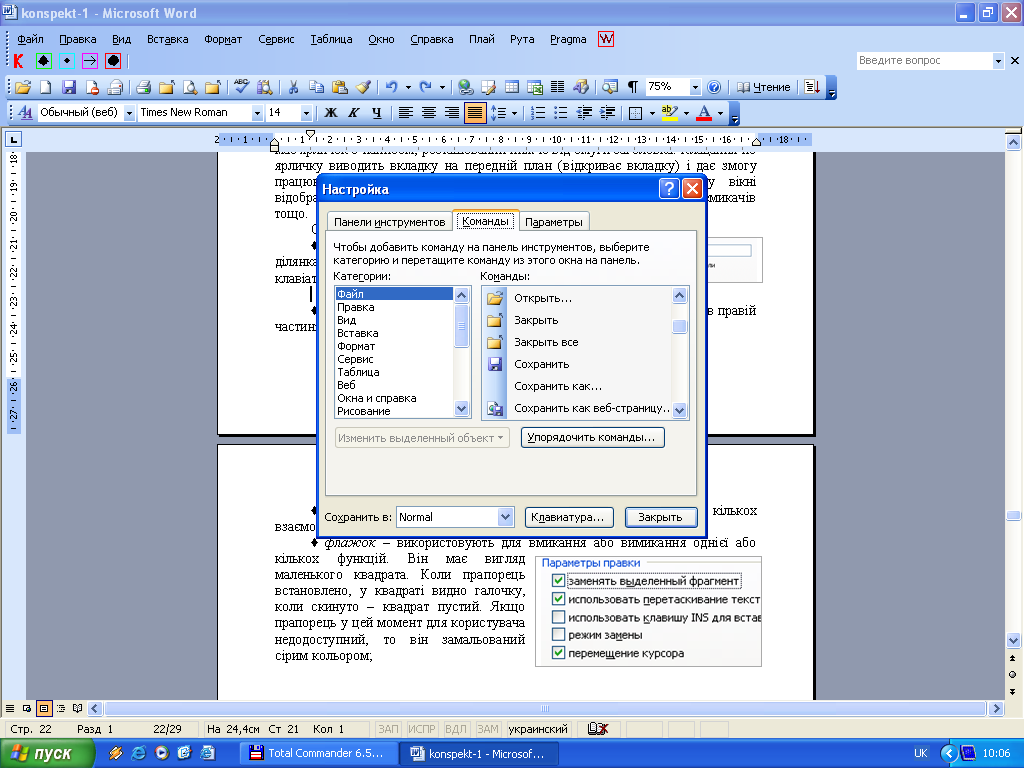Open Times New Roman font dropdown
1024x768 pixels.
pos(257,113)
